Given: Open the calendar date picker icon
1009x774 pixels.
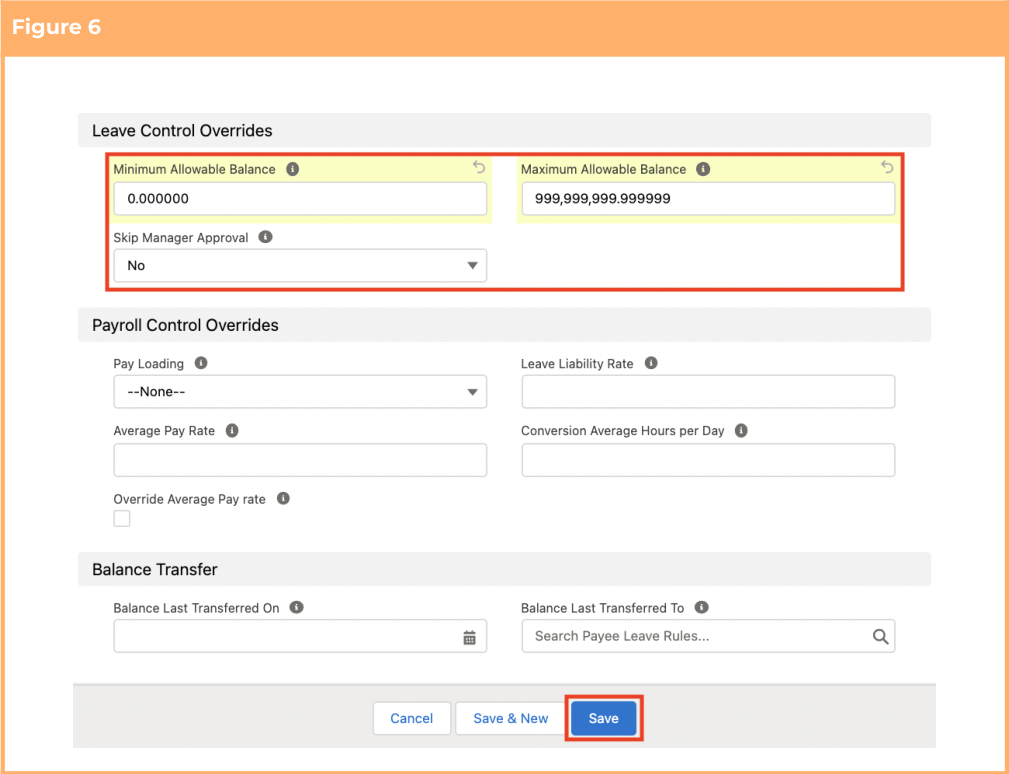Looking at the screenshot, I should [470, 637].
